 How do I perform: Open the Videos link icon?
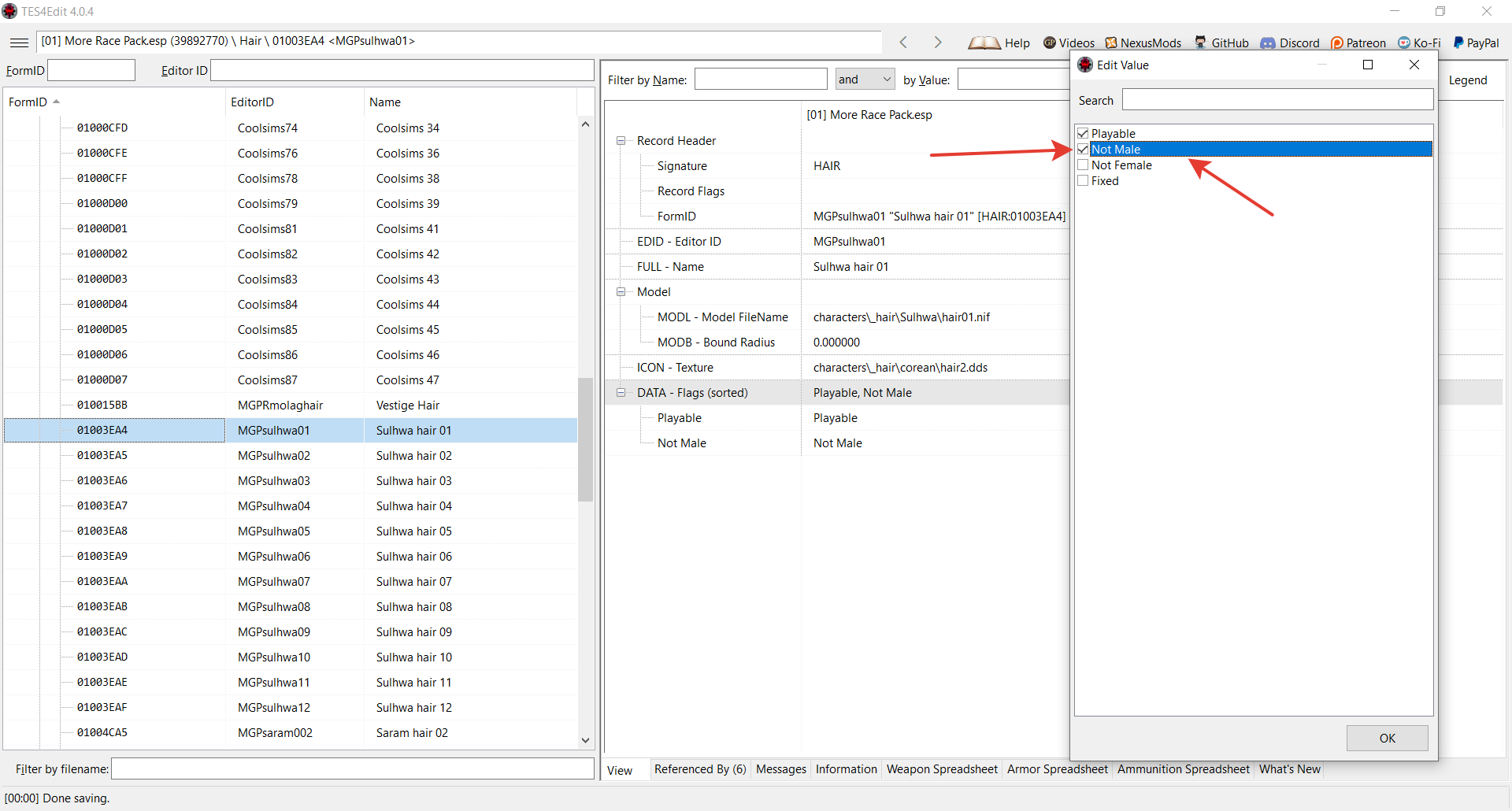point(1050,43)
